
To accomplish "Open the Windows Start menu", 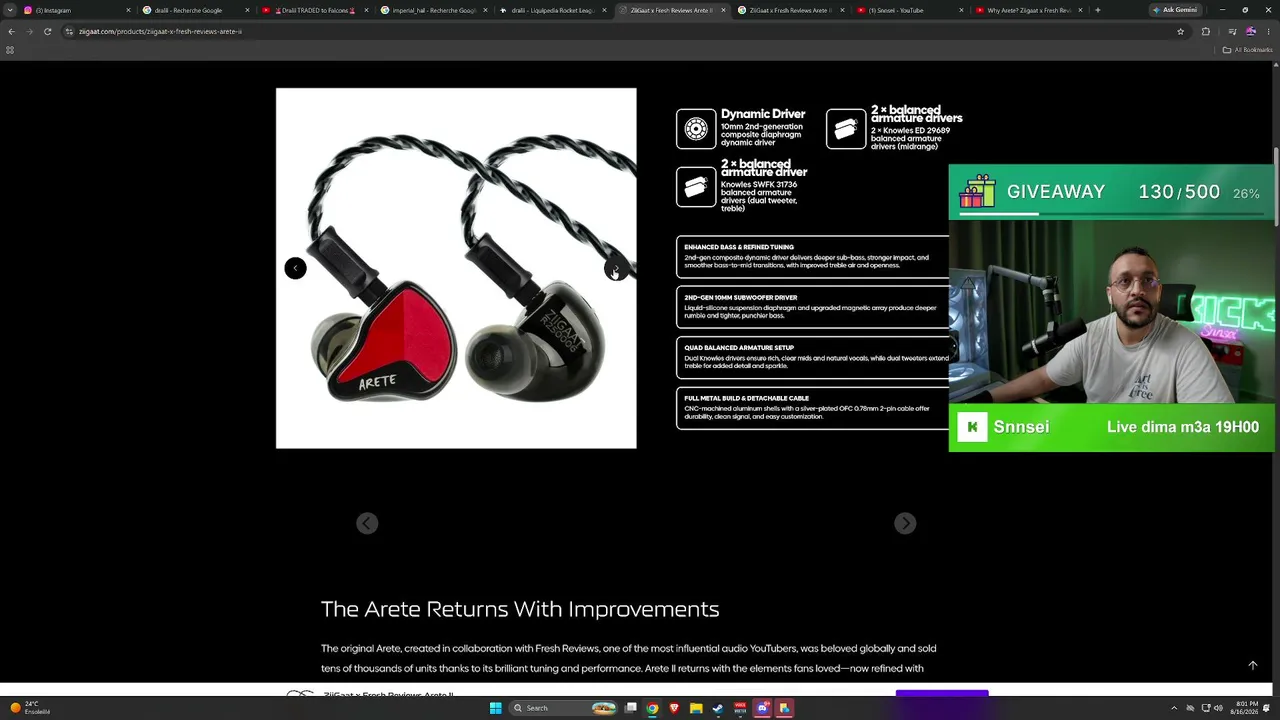I will pos(495,708).
